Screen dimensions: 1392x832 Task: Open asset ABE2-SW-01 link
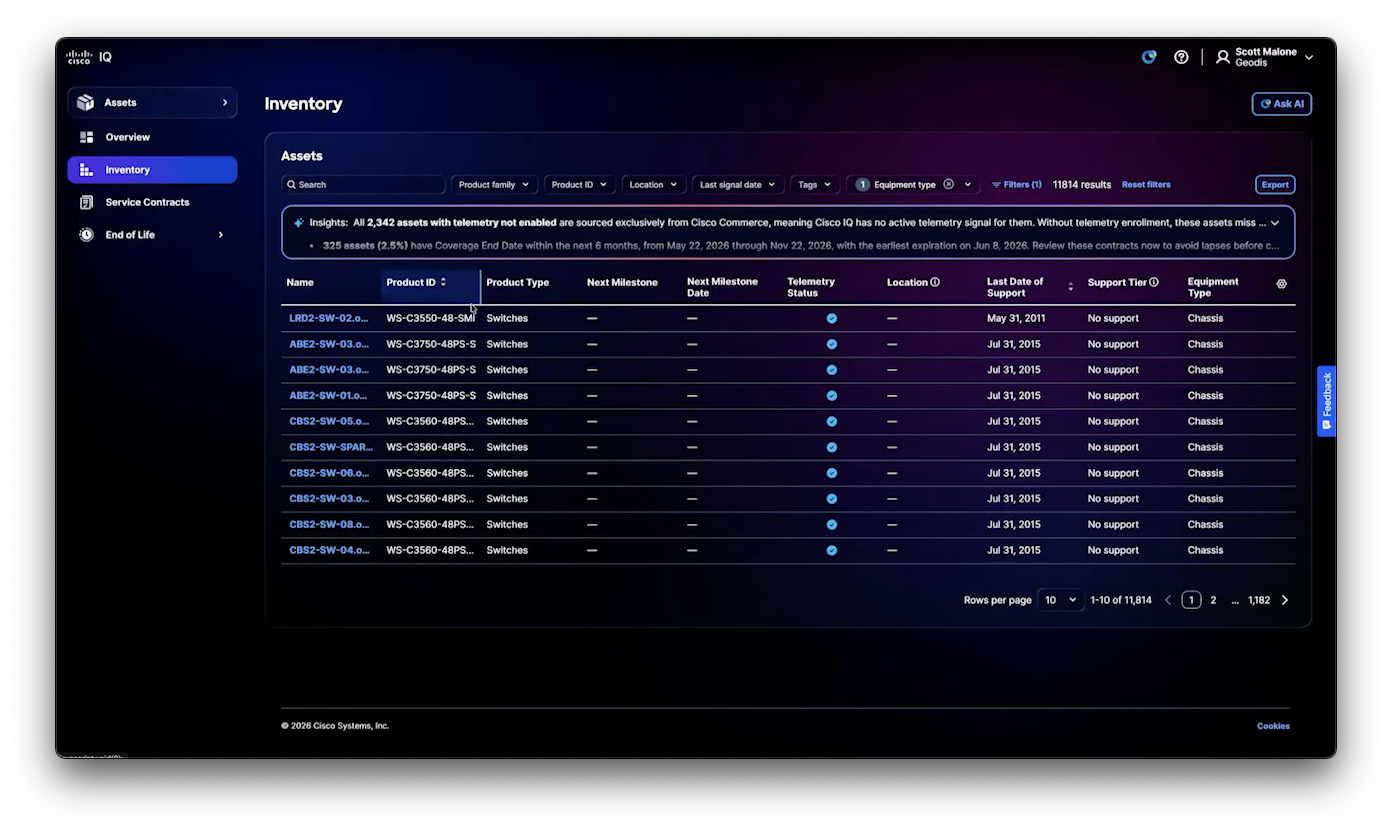tap(329, 396)
